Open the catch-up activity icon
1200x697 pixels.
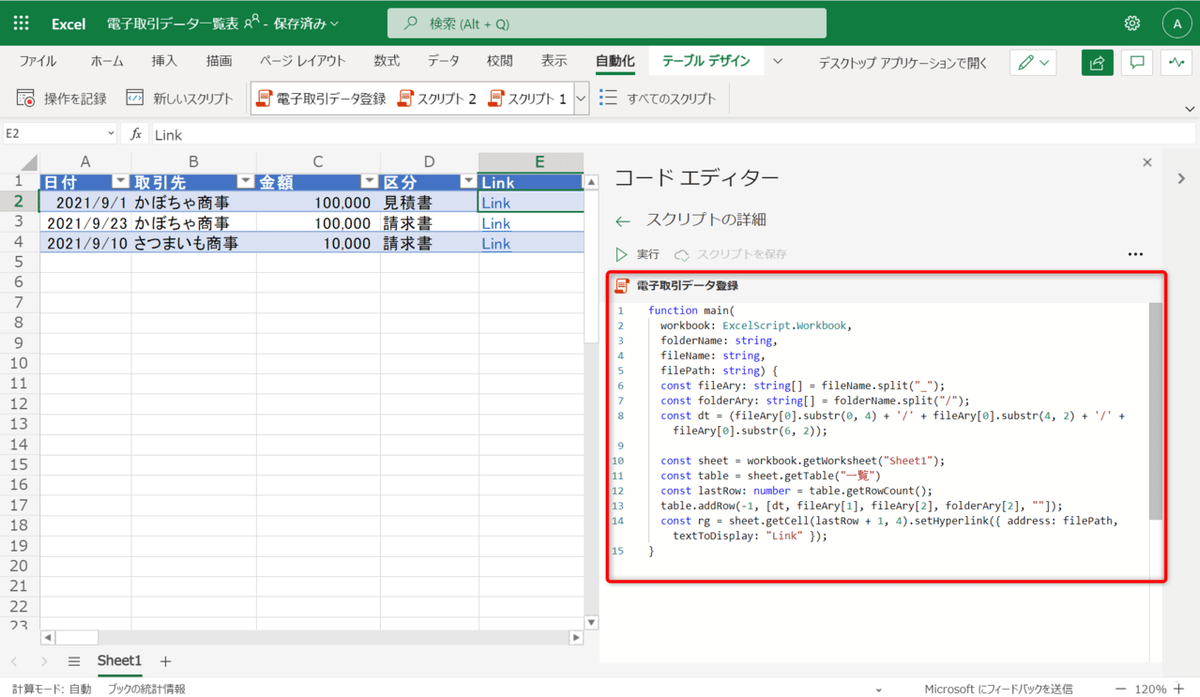tap(1176, 62)
